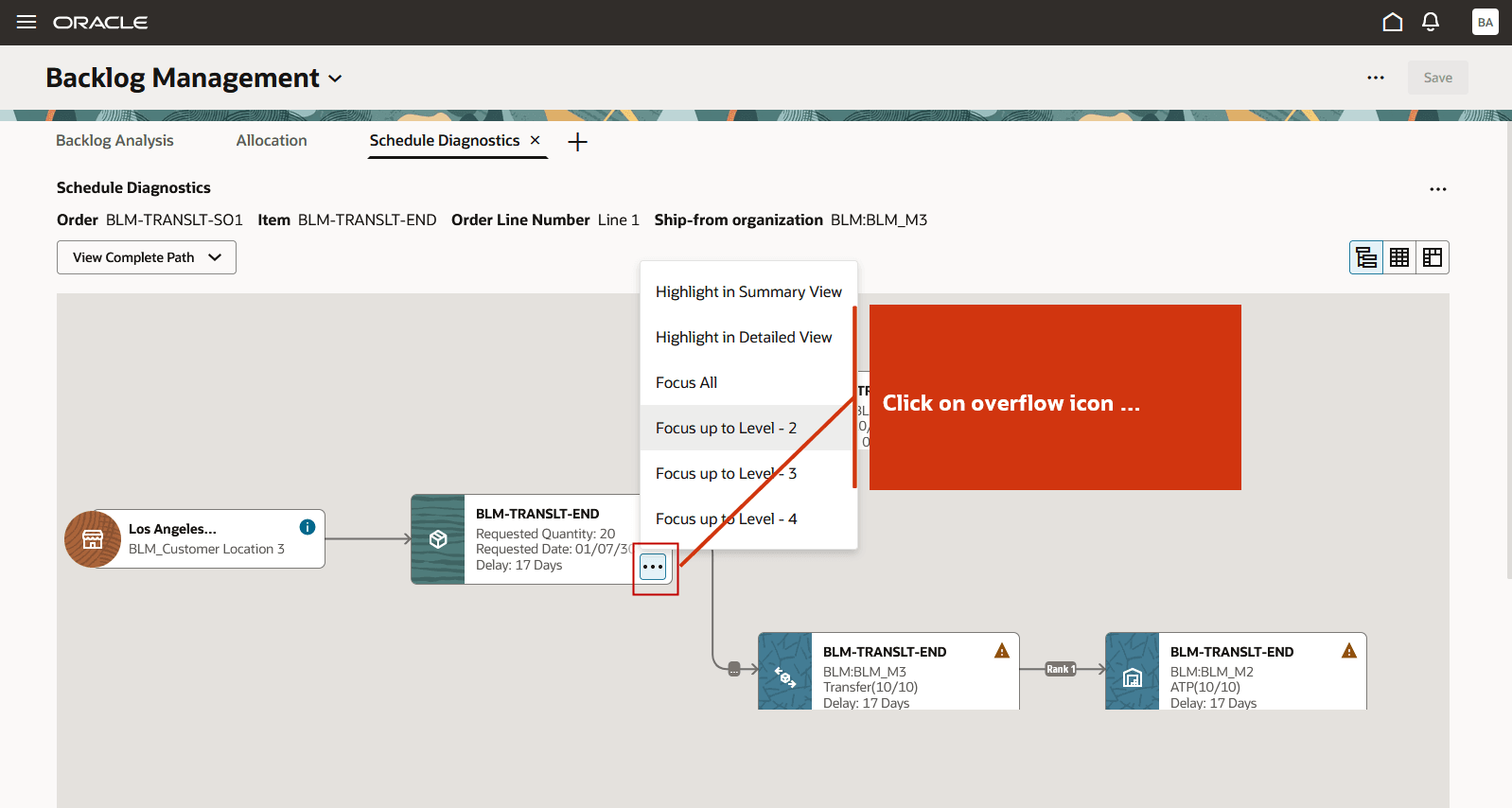Click the text BLM_Customer Location 3
Viewport: 1512px width, 808px height.
(206, 549)
